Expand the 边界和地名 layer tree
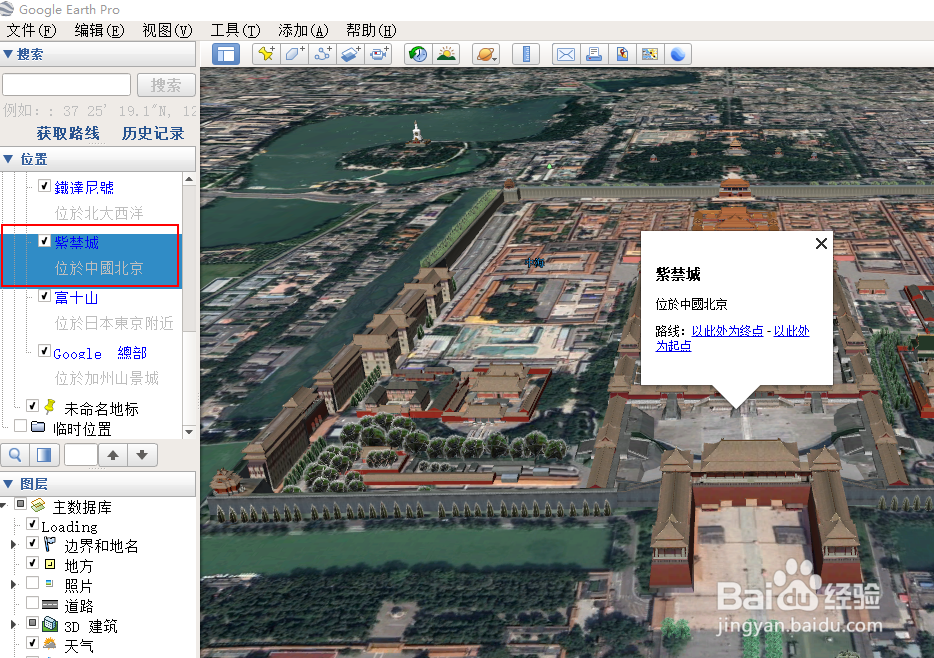934x658 pixels. (14, 544)
